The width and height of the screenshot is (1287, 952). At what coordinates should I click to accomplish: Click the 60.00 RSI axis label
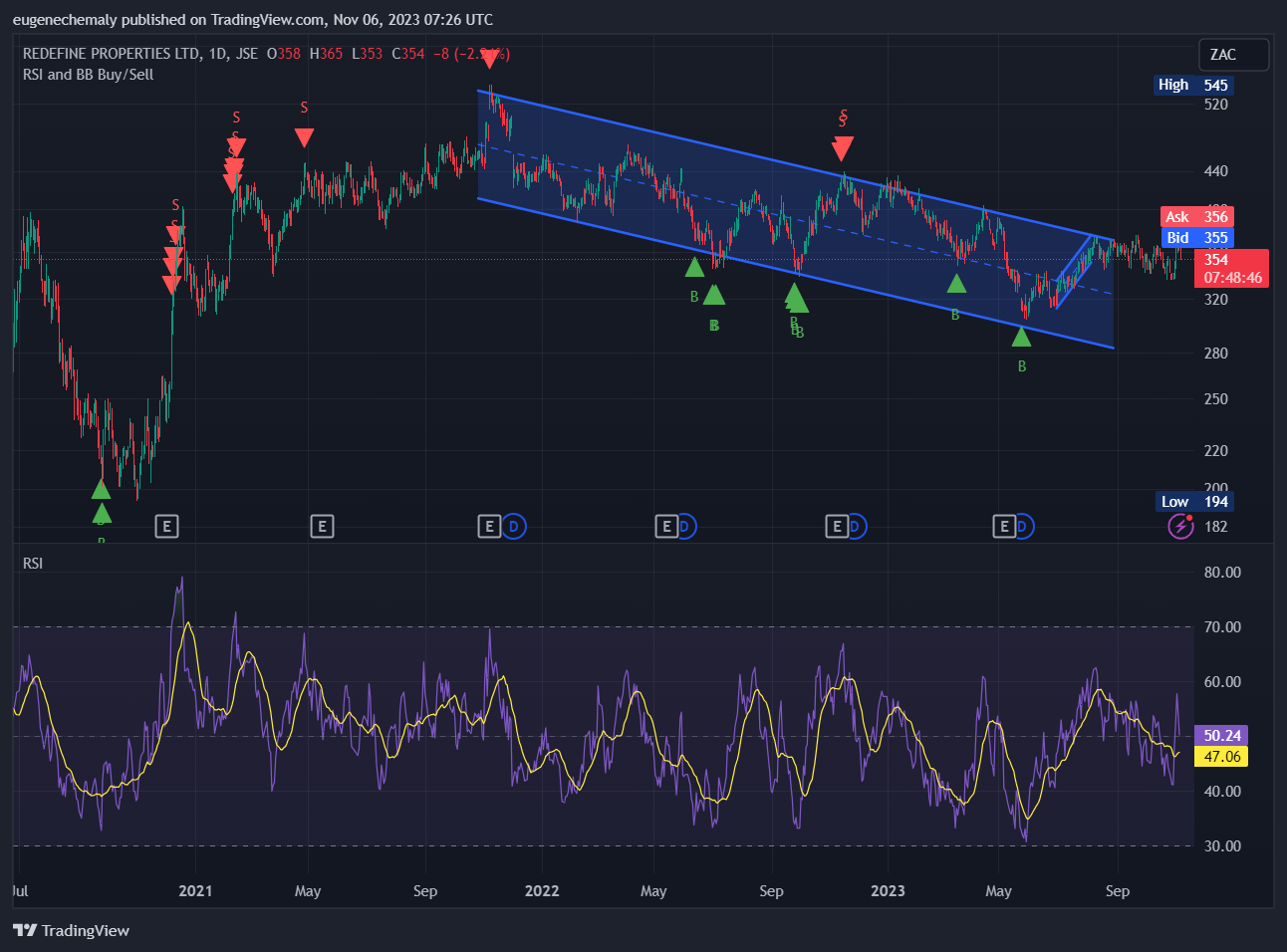[1222, 682]
